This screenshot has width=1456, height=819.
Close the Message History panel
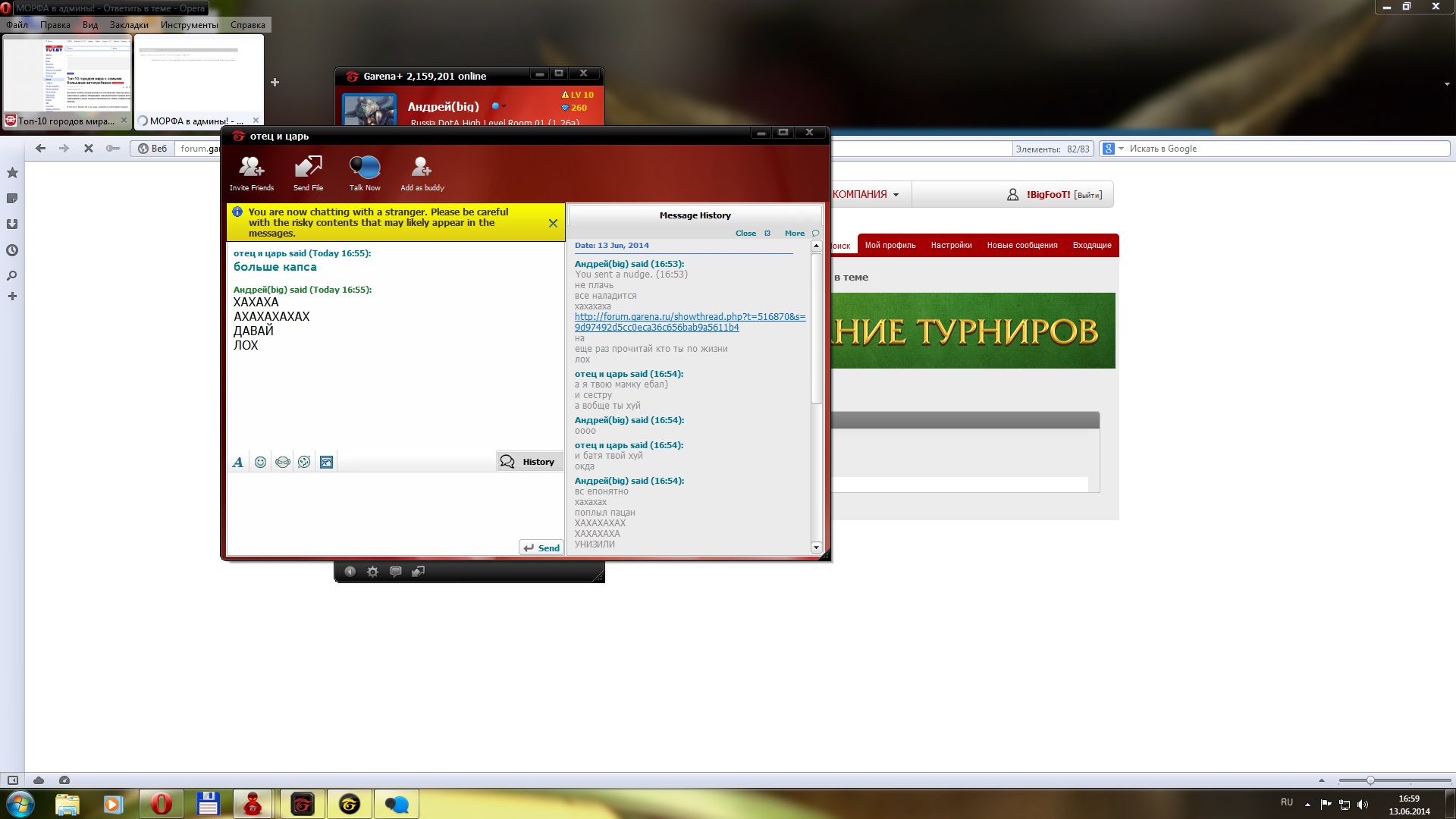(752, 234)
